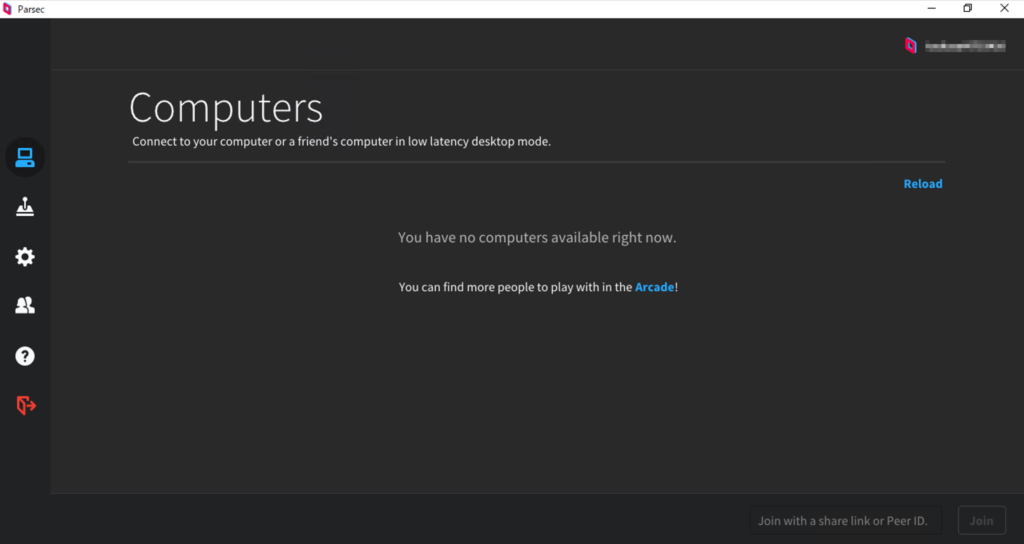Reload the computers list
The height and width of the screenshot is (544, 1024).
pyautogui.click(x=923, y=184)
